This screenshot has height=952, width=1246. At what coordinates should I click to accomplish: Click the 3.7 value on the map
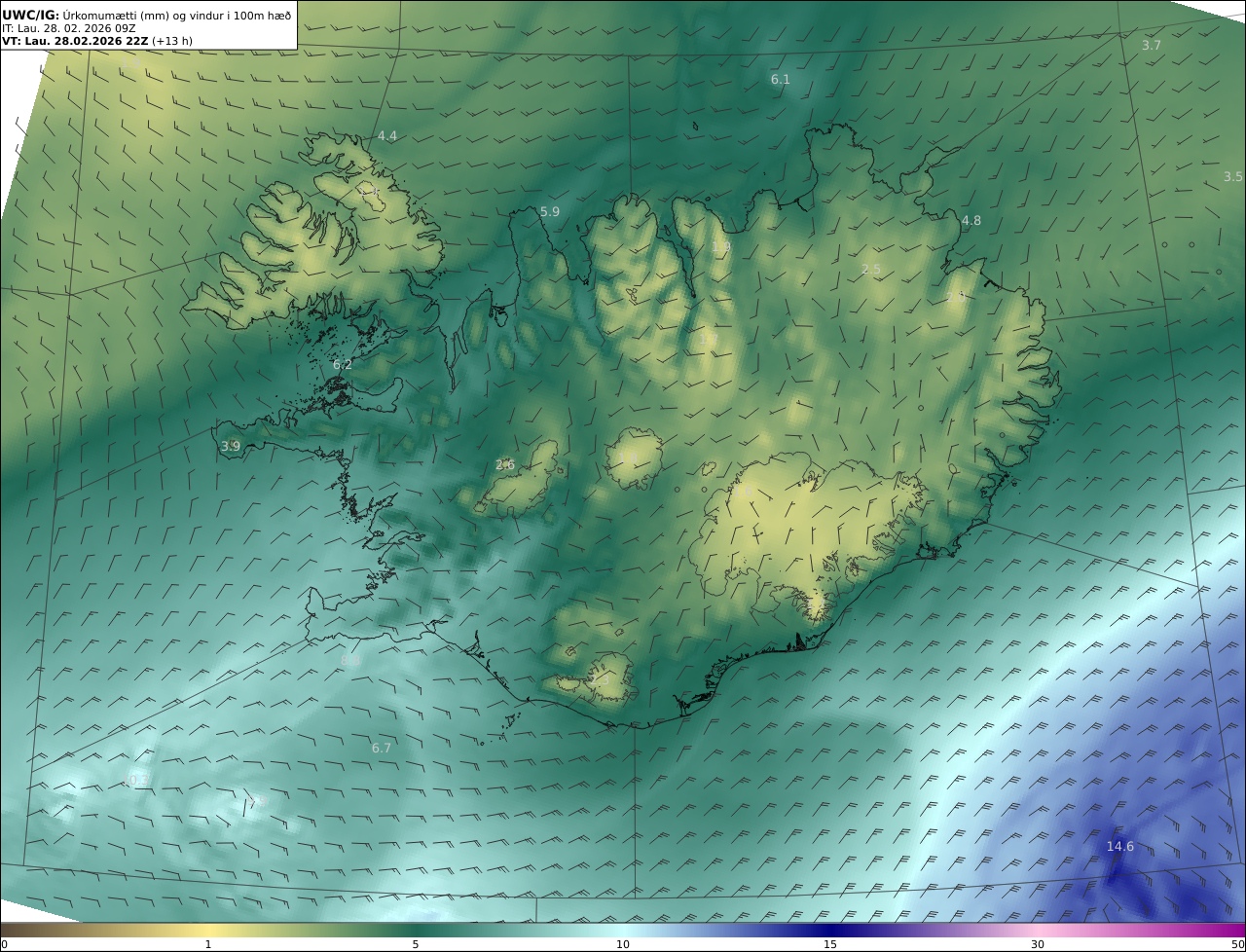1152,46
